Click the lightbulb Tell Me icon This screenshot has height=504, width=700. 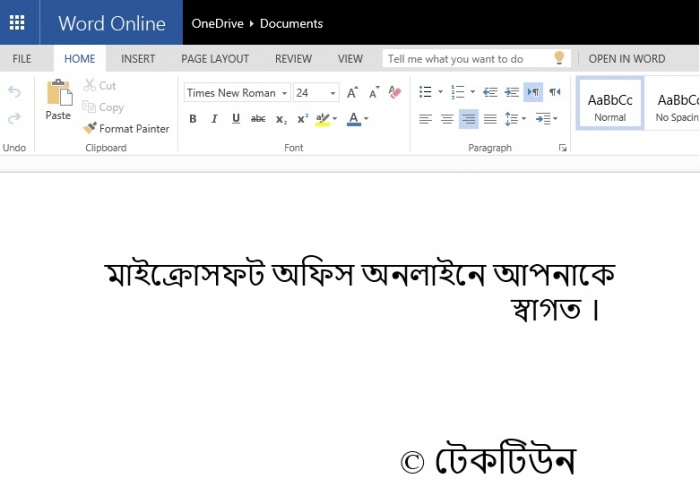tap(559, 58)
